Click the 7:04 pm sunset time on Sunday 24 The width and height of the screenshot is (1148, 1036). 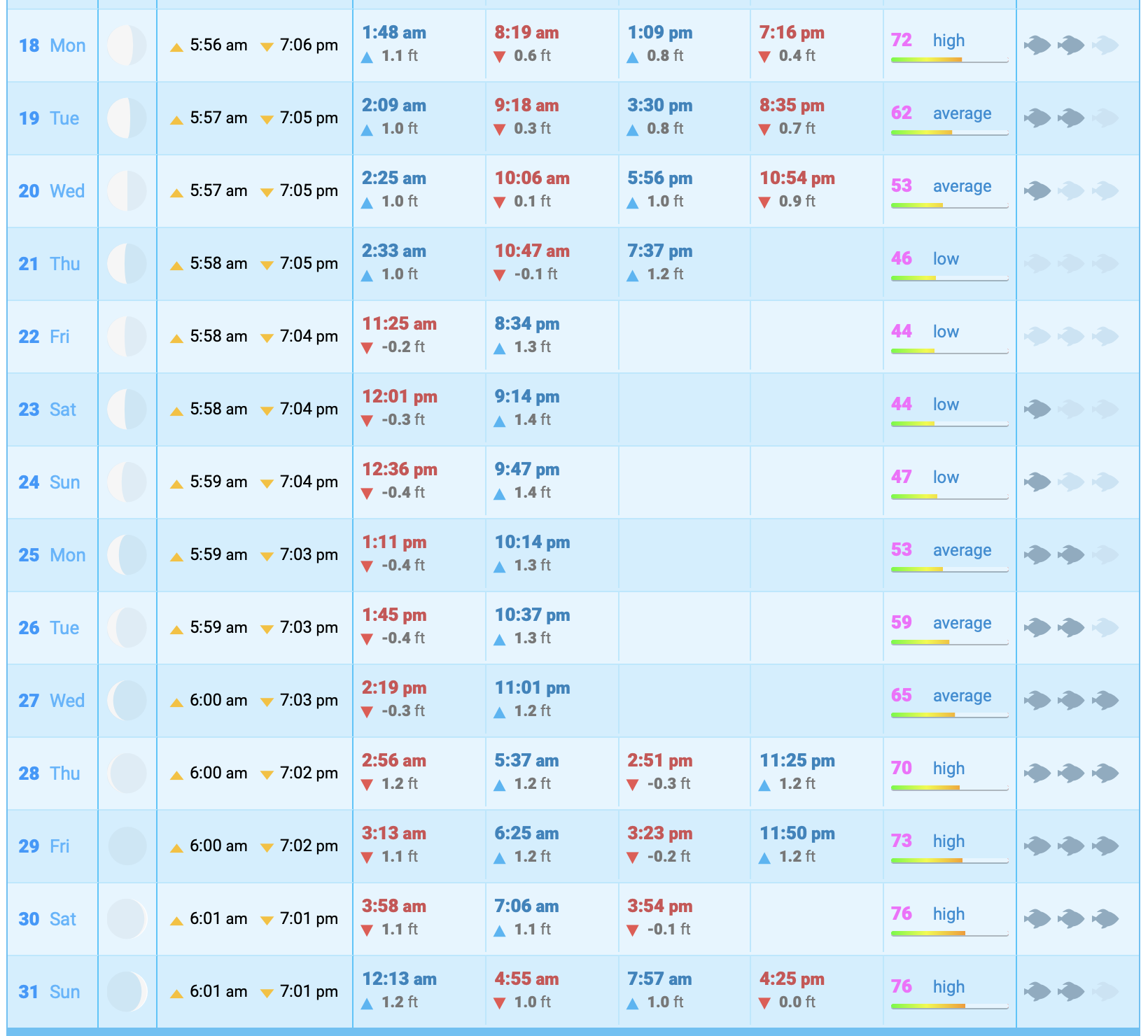pyautogui.click(x=309, y=482)
